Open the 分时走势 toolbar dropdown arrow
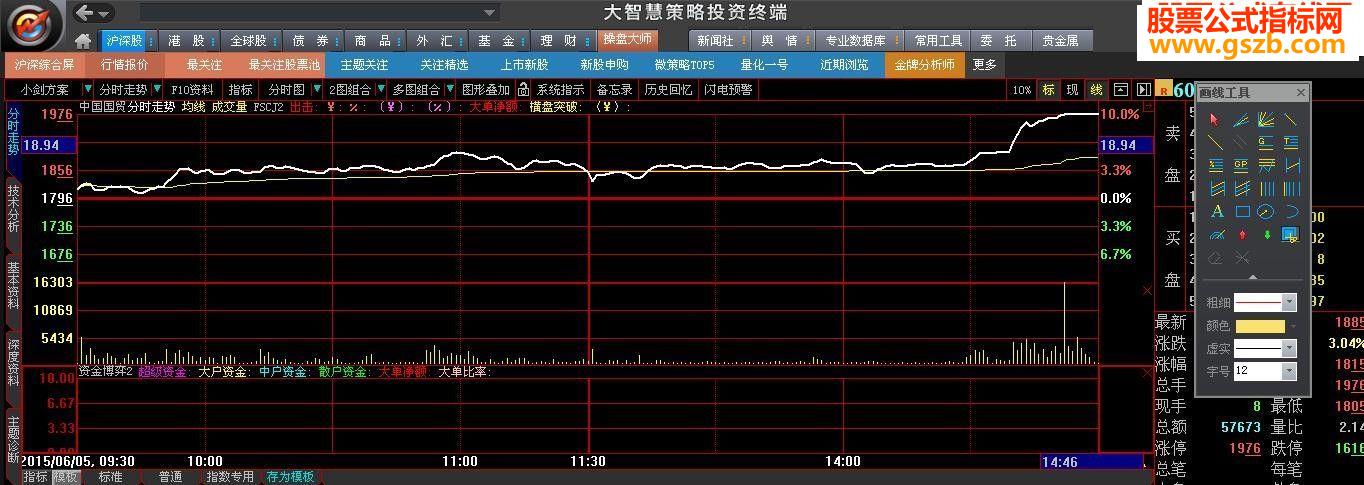Screen dimensions: 1364x485 coord(157,89)
